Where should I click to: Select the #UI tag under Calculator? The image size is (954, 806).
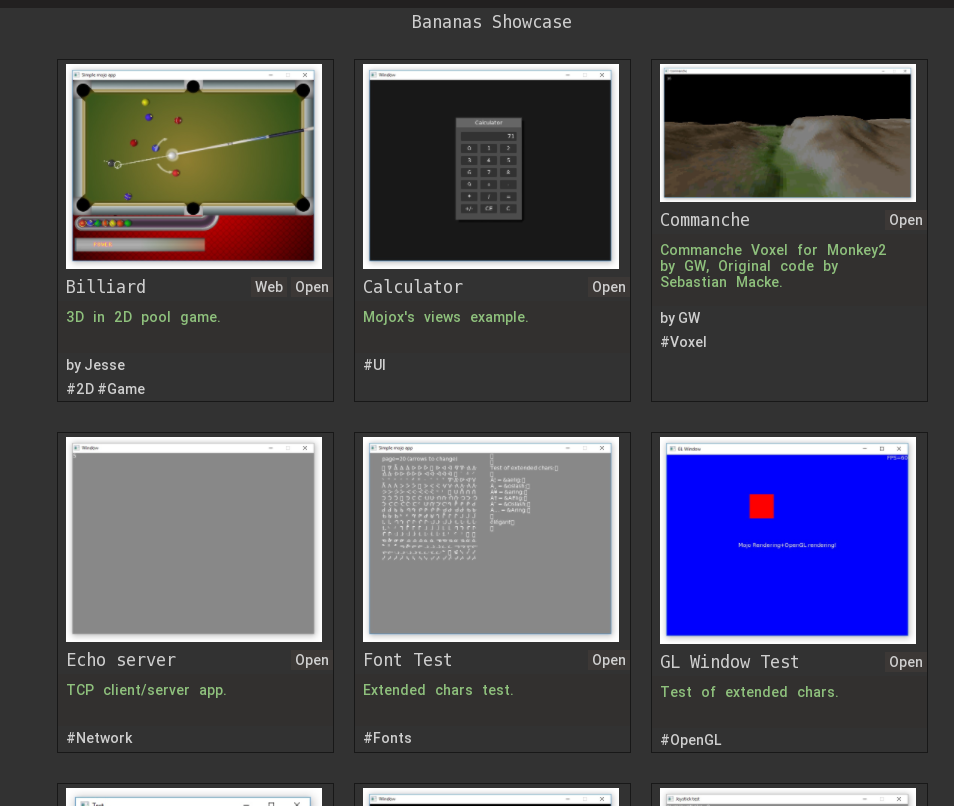[x=374, y=365]
